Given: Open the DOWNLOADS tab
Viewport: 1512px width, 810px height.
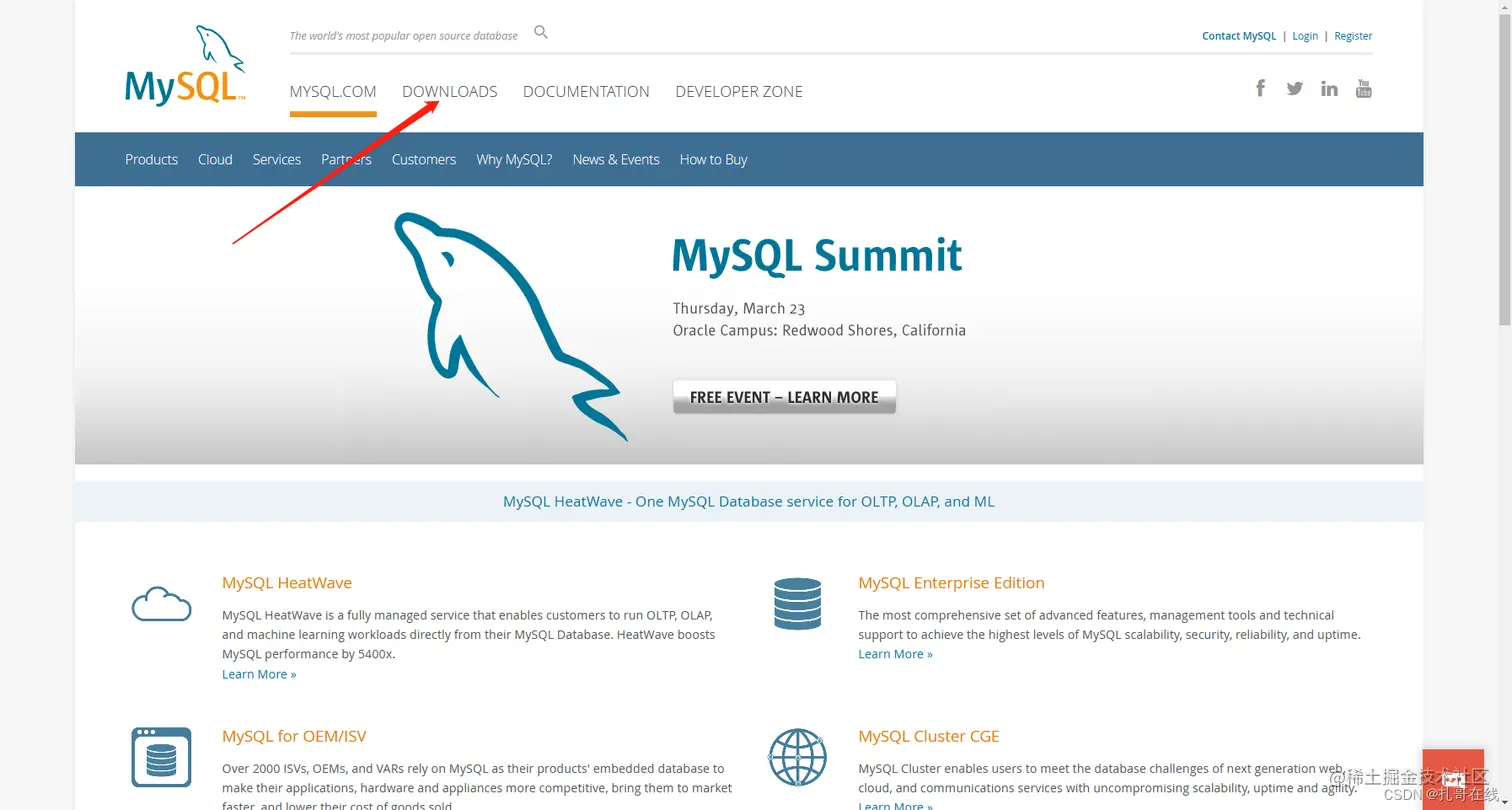Looking at the screenshot, I should pyautogui.click(x=449, y=91).
